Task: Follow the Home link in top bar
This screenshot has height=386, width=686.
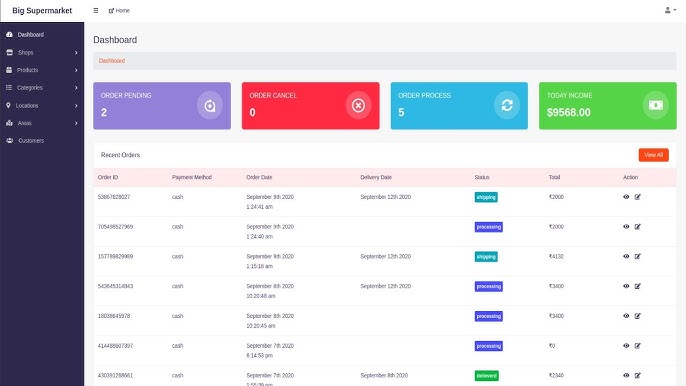Action: coord(119,11)
